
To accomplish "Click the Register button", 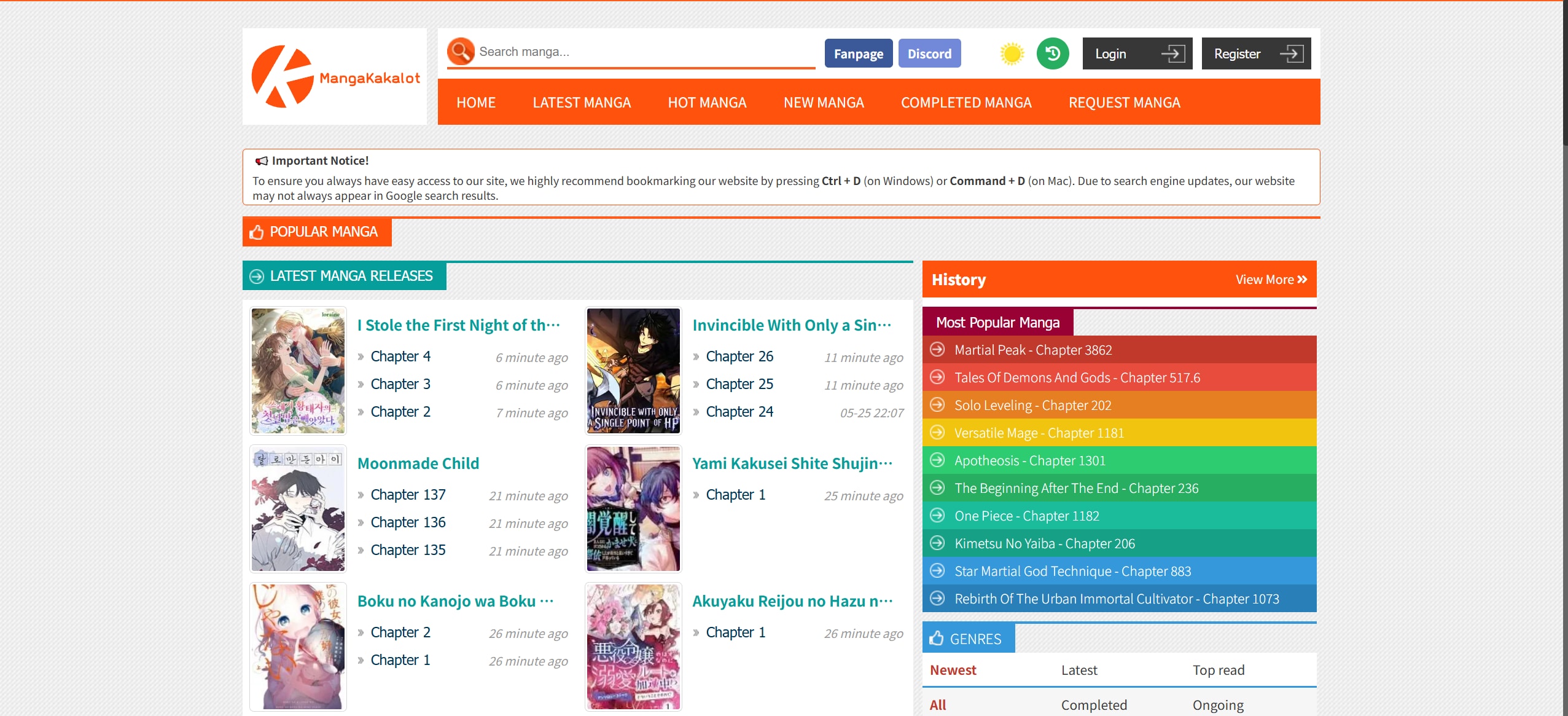I will (x=1257, y=53).
